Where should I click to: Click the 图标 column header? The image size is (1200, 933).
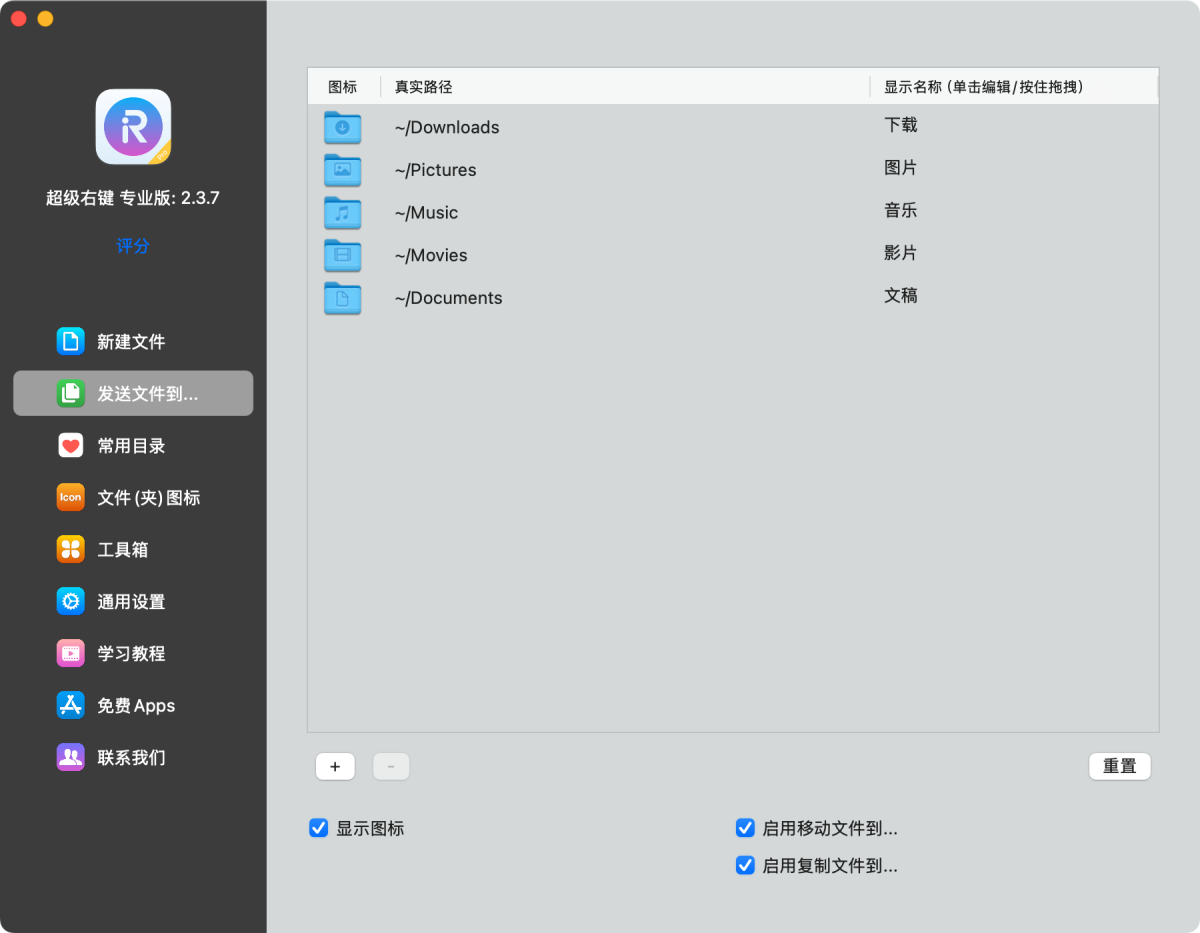pyautogui.click(x=343, y=87)
